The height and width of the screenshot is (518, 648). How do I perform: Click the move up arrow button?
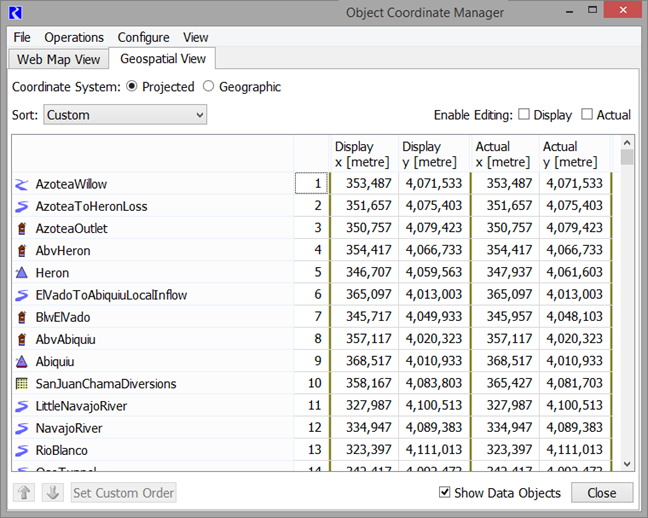(26, 493)
